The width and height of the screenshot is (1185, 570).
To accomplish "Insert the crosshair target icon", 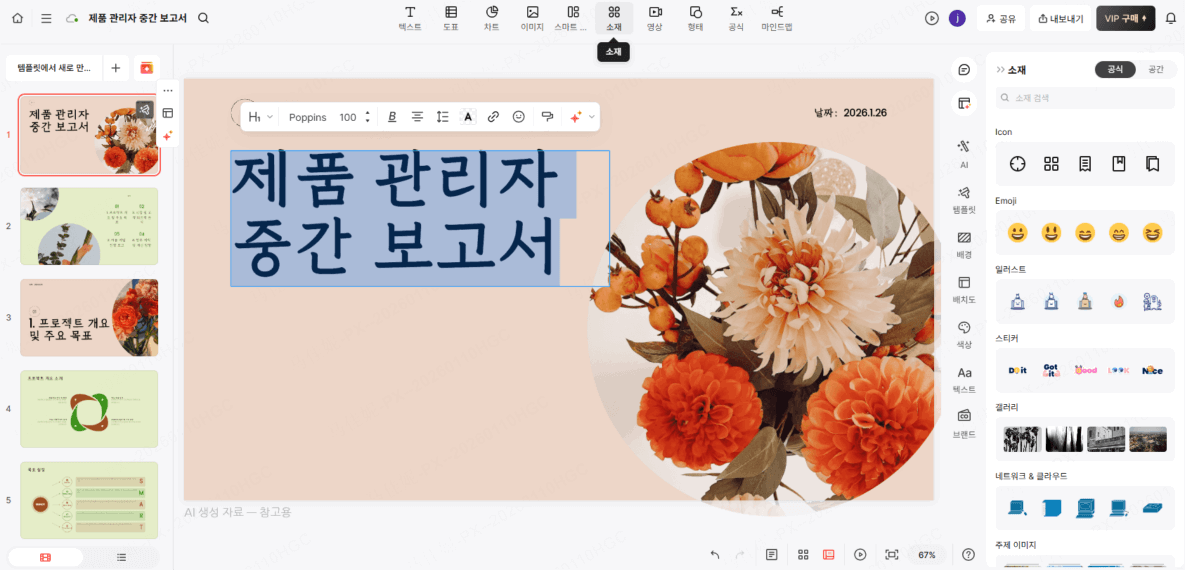I will pos(1018,163).
